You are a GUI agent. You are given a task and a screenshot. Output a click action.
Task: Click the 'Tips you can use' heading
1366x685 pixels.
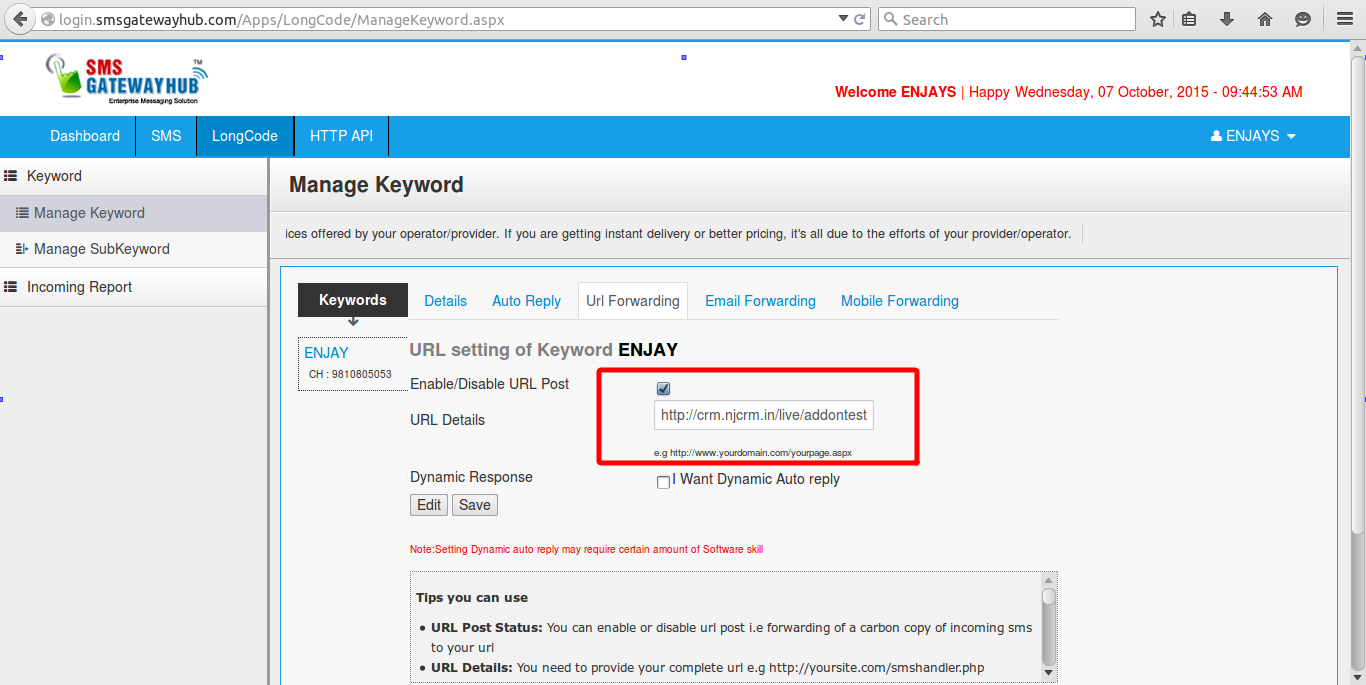pyautogui.click(x=472, y=598)
